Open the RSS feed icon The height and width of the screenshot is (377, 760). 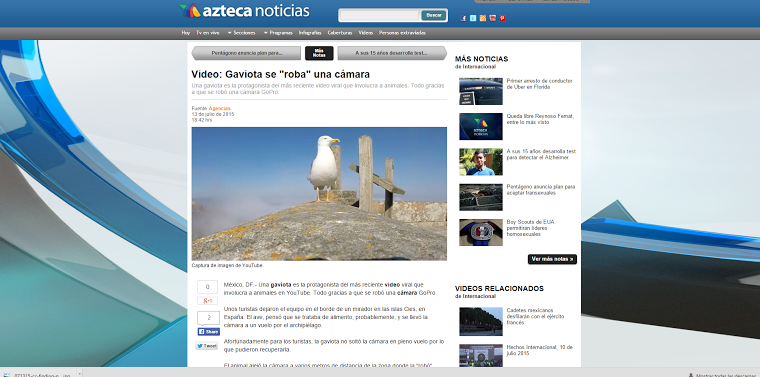pos(483,18)
